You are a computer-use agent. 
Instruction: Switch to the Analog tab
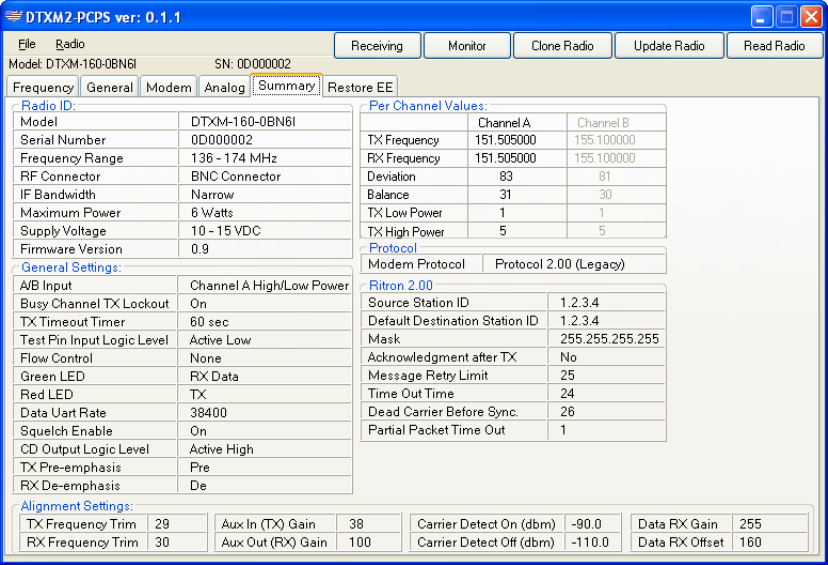(x=224, y=87)
